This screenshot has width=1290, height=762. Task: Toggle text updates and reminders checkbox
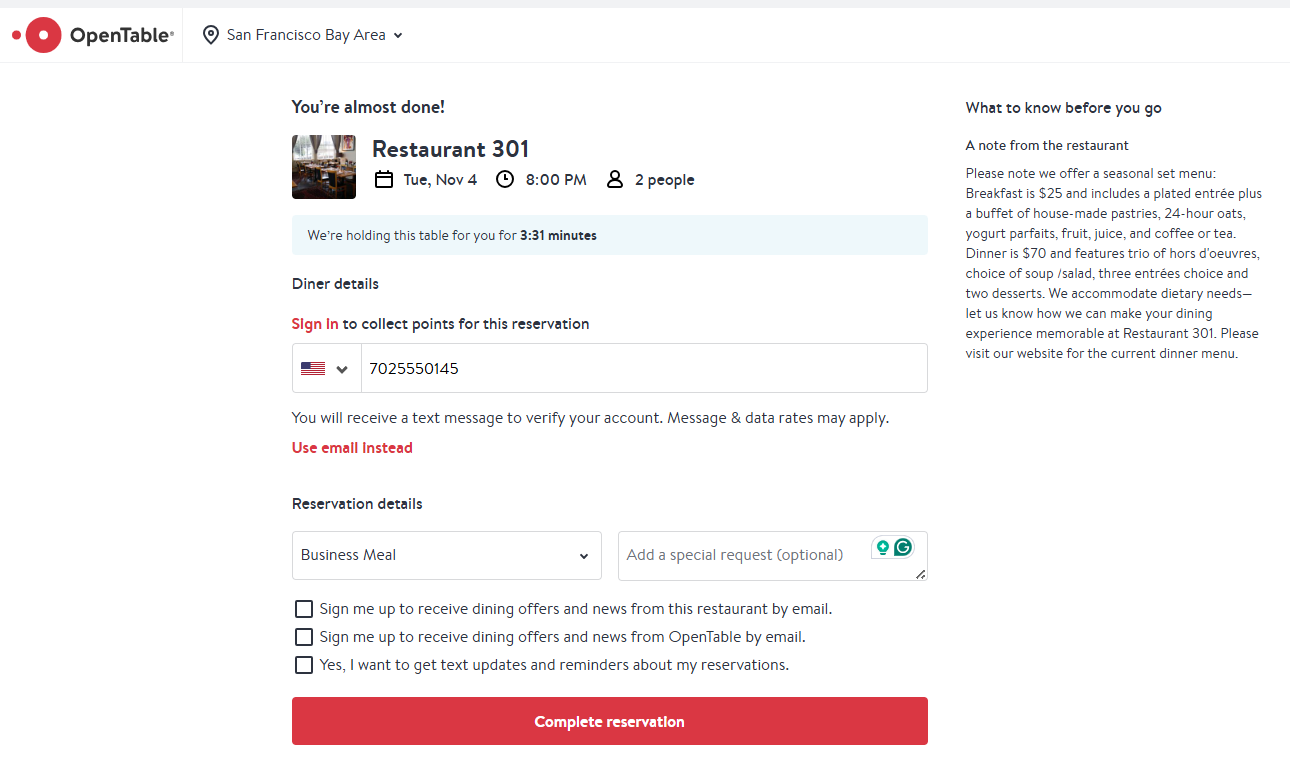[304, 665]
